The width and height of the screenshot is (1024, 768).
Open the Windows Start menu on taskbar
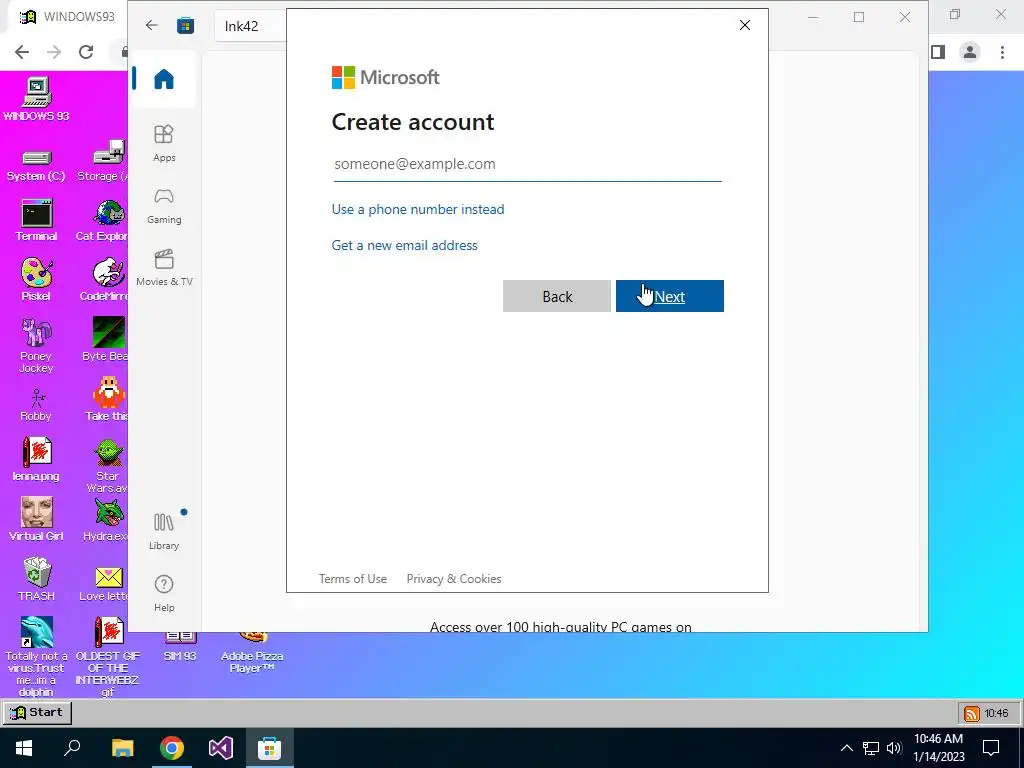24,748
